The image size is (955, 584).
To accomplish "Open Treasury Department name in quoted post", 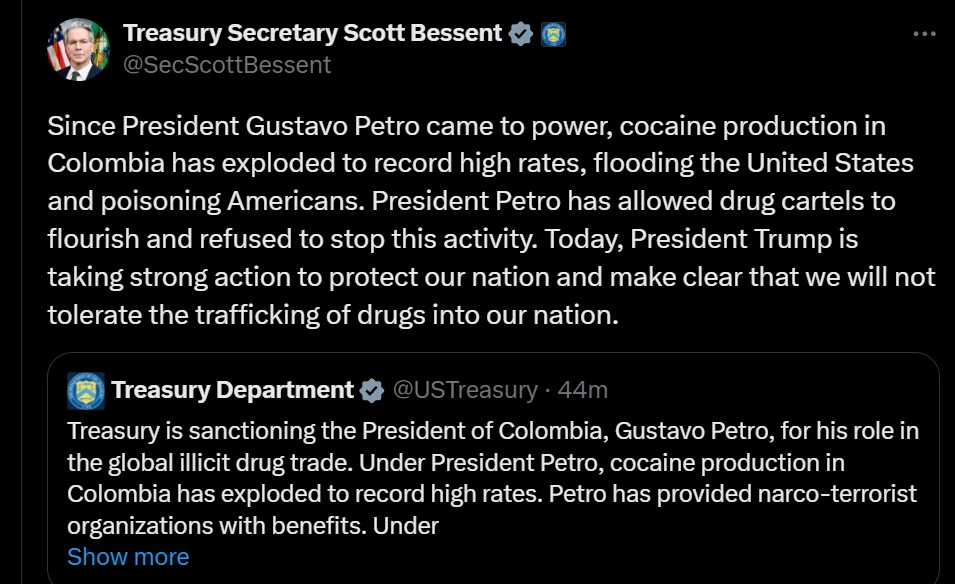I will [233, 390].
